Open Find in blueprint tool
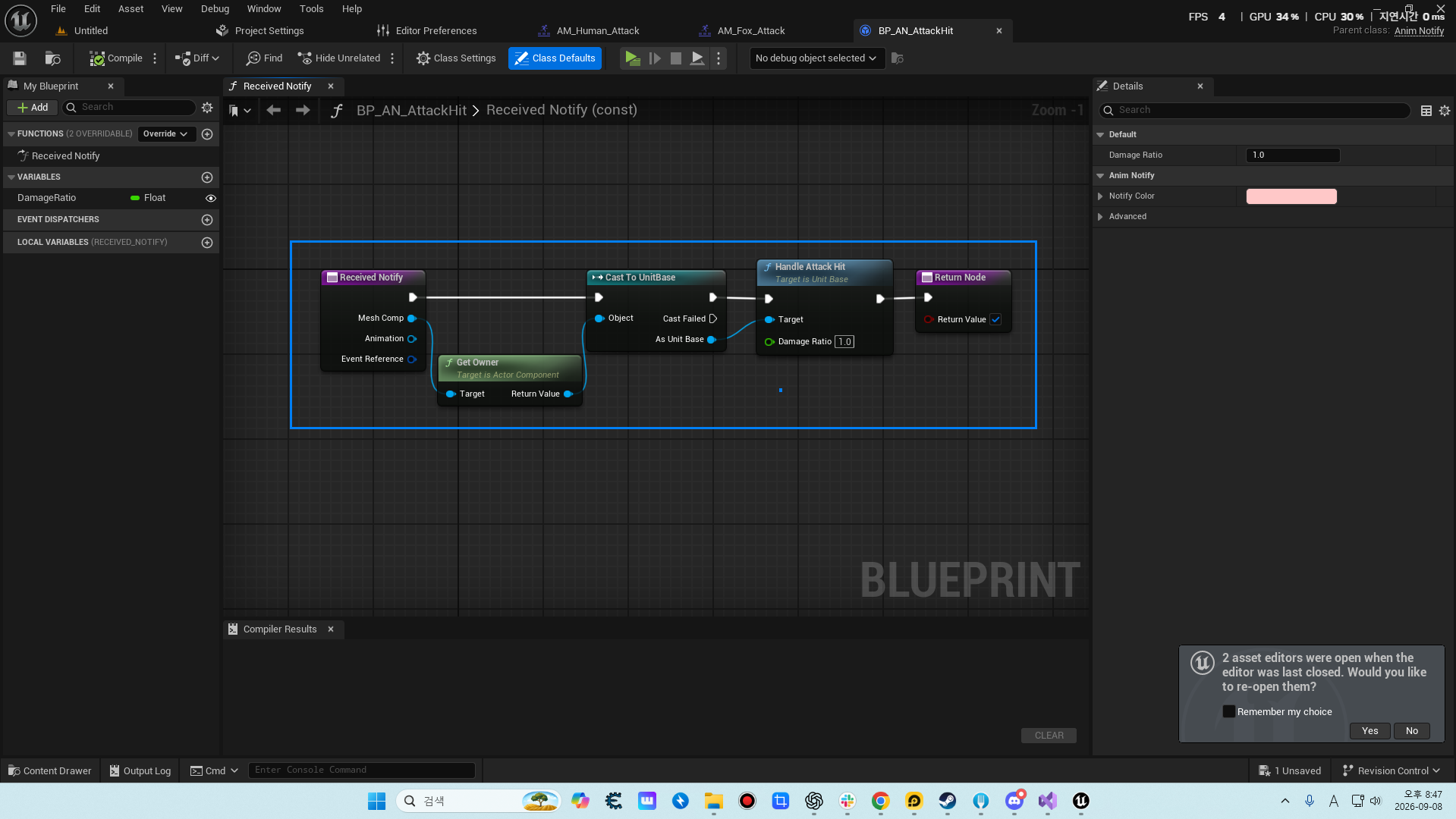 coord(264,58)
